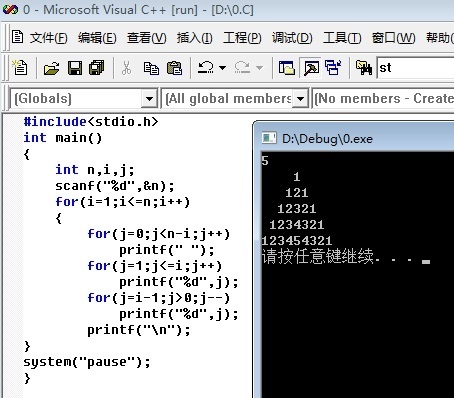Click the '#include<stdio.h>' code line
The image size is (454, 398).
click(x=91, y=122)
